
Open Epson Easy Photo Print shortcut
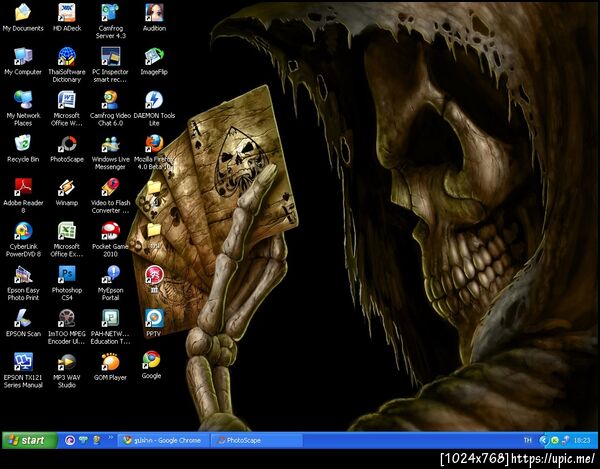[23, 283]
